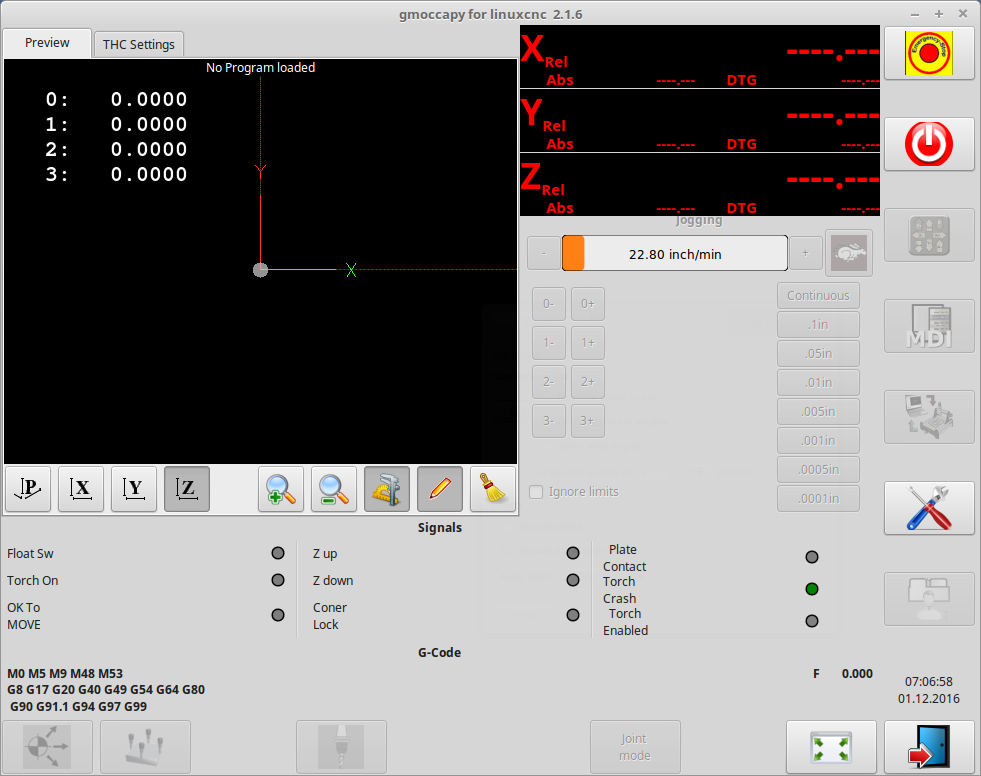
Task: Select the .05in jog increment
Action: (x=818, y=354)
